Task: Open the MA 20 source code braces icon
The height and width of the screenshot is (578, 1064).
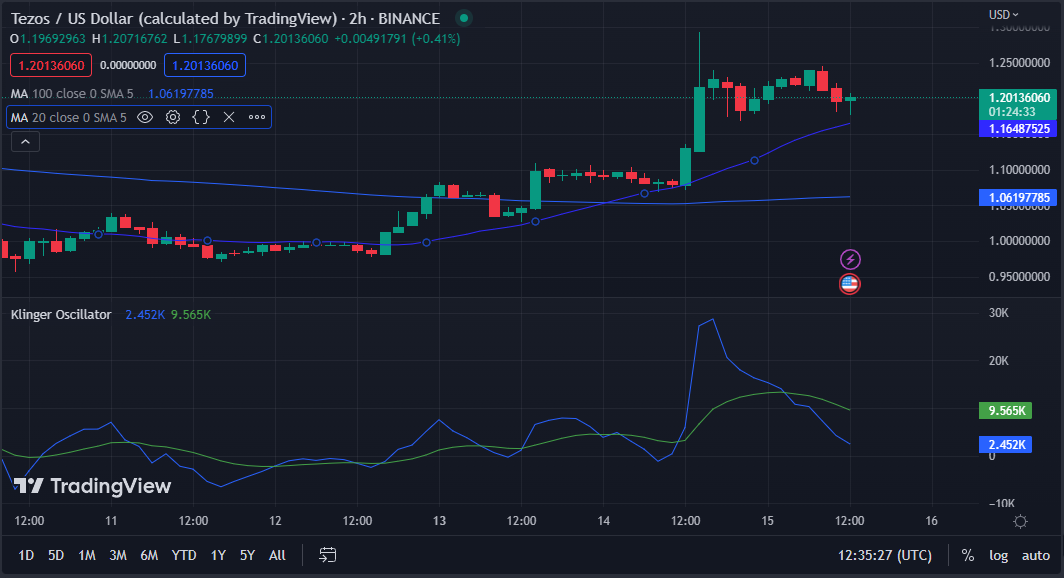Action: 200,117
